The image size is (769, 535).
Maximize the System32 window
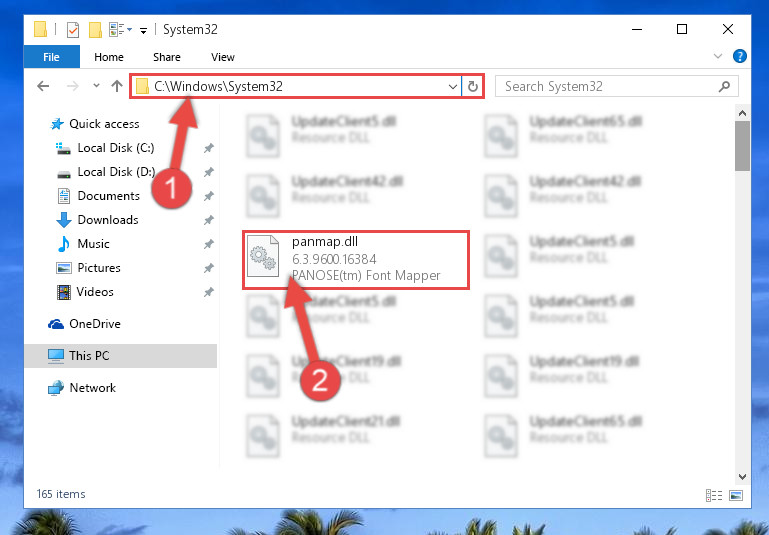point(682,29)
